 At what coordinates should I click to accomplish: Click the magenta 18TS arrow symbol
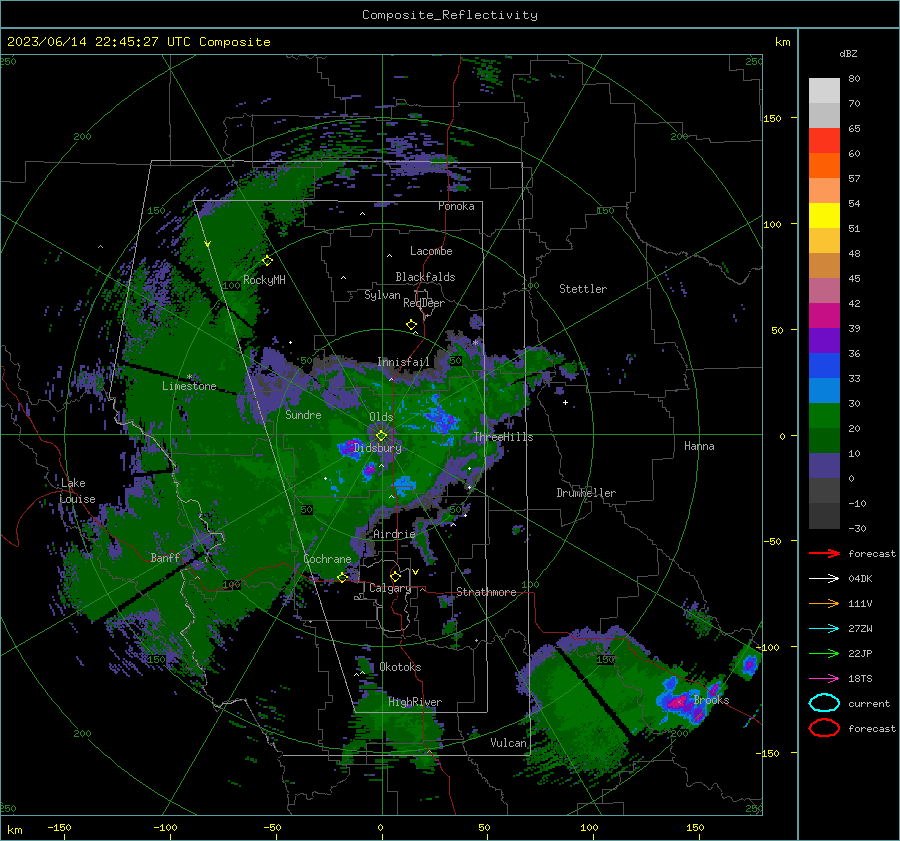pos(824,679)
